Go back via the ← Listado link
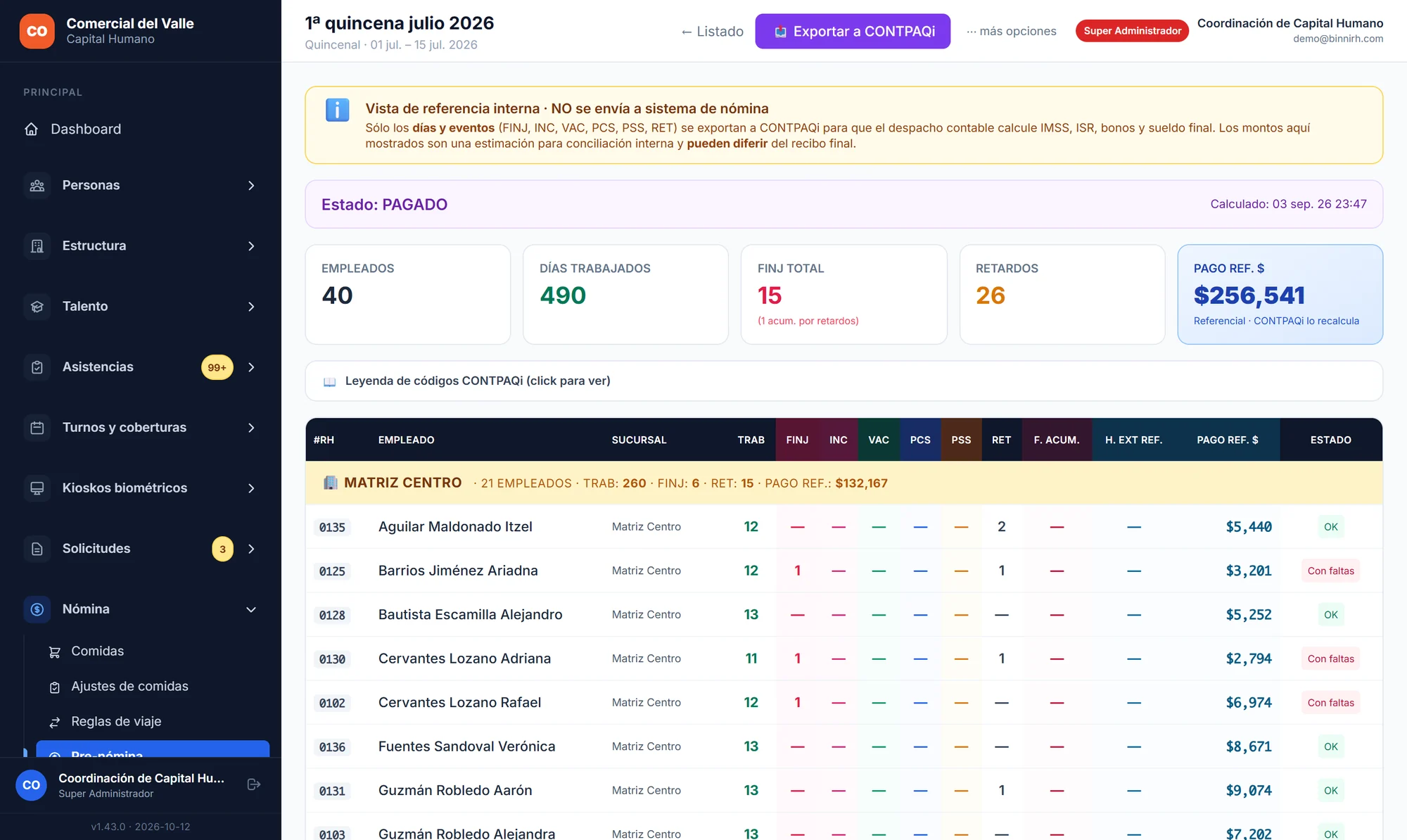 (x=712, y=31)
